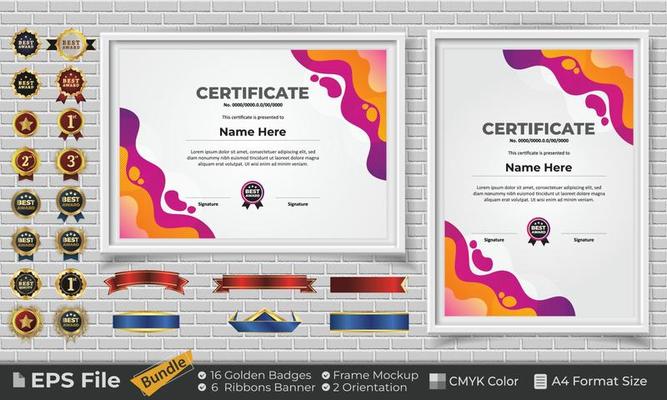Click the check icon for 6 Ribbons Banner
The height and width of the screenshot is (400, 667).
click(202, 387)
